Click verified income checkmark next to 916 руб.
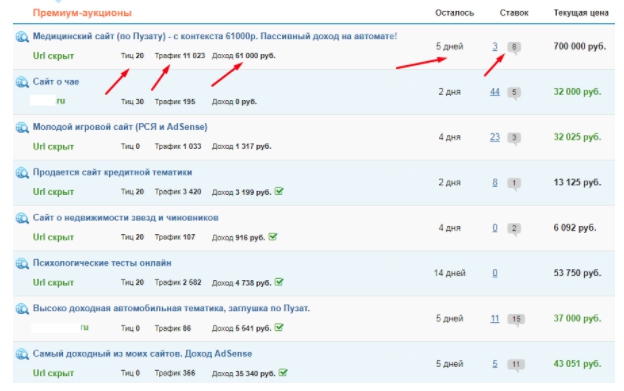The height and width of the screenshot is (391, 624). coord(273,237)
